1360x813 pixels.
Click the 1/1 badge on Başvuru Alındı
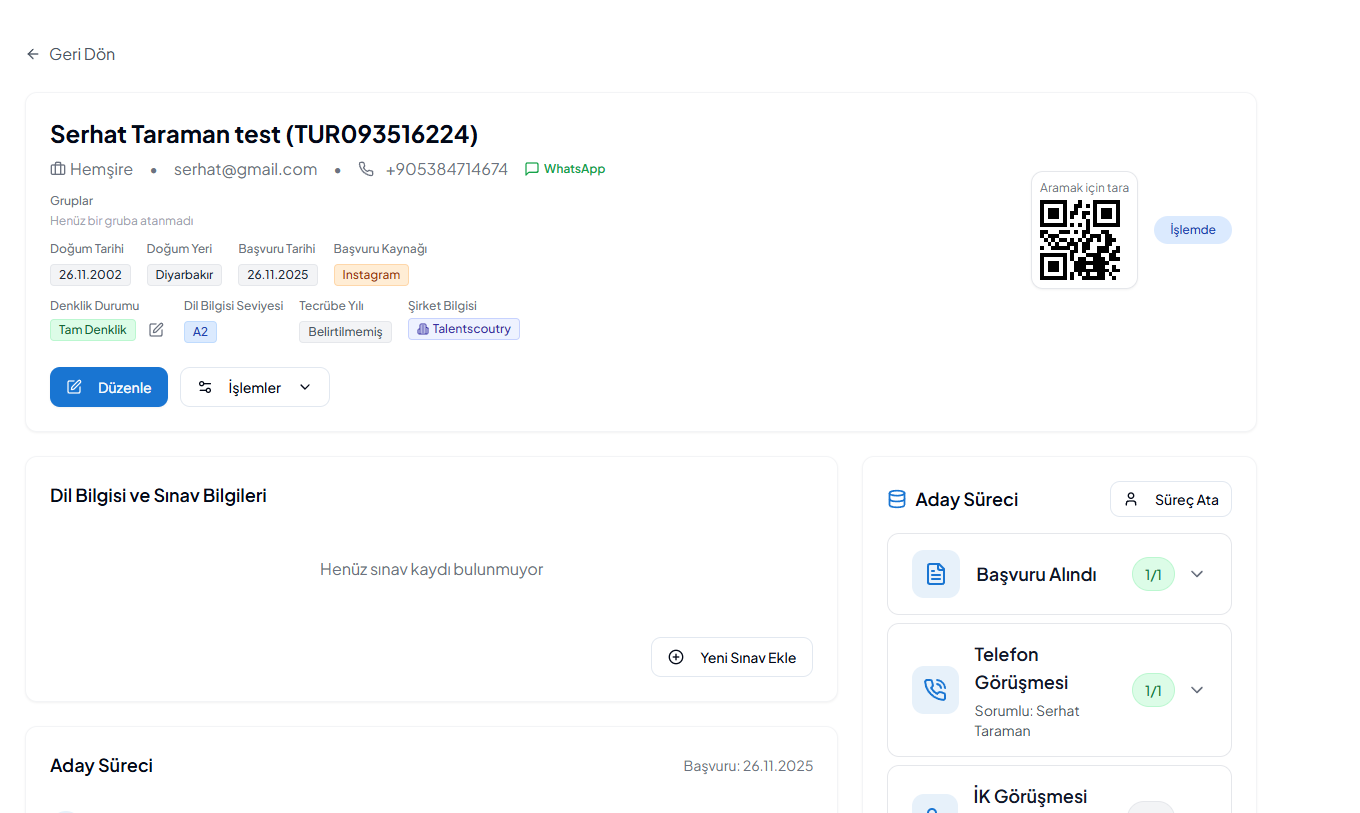tap(1153, 574)
